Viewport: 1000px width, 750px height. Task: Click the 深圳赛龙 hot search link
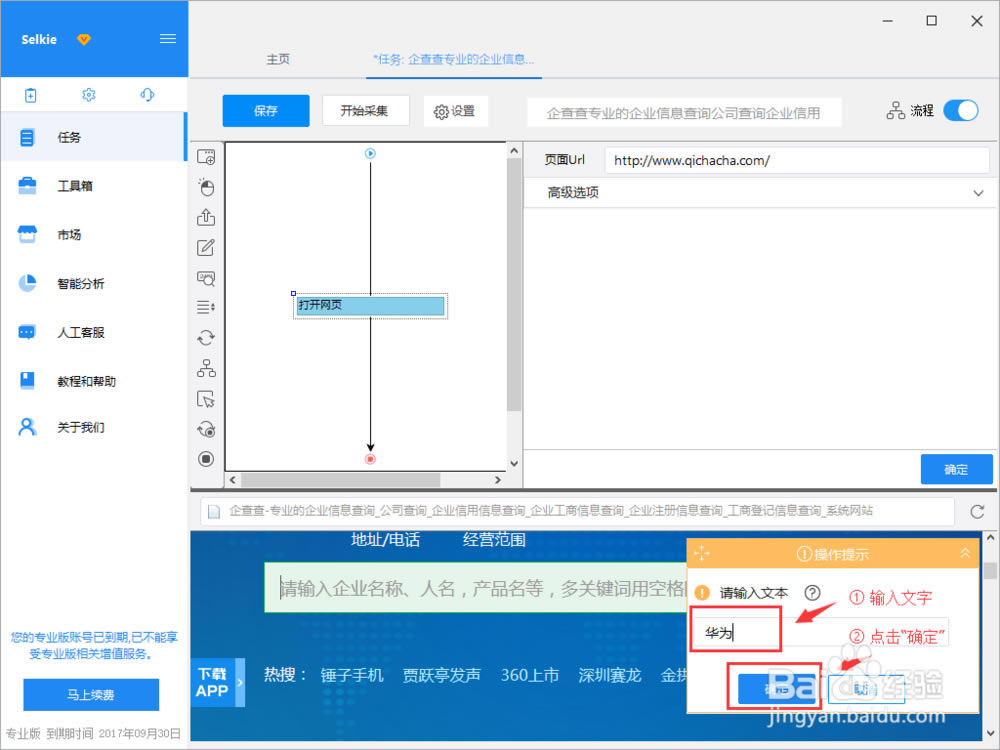[x=610, y=675]
